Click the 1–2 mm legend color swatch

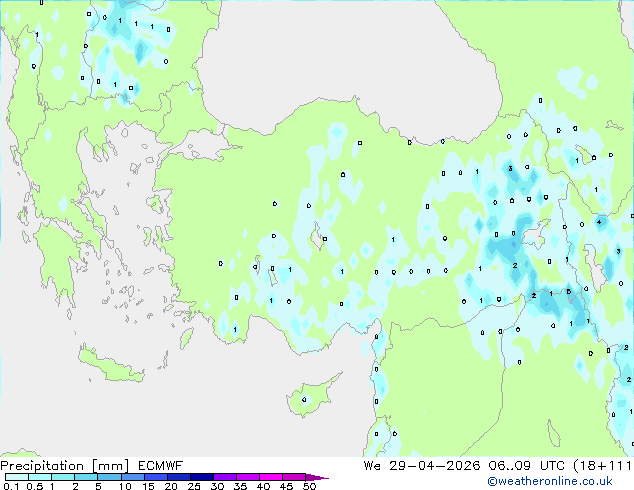coord(63,477)
